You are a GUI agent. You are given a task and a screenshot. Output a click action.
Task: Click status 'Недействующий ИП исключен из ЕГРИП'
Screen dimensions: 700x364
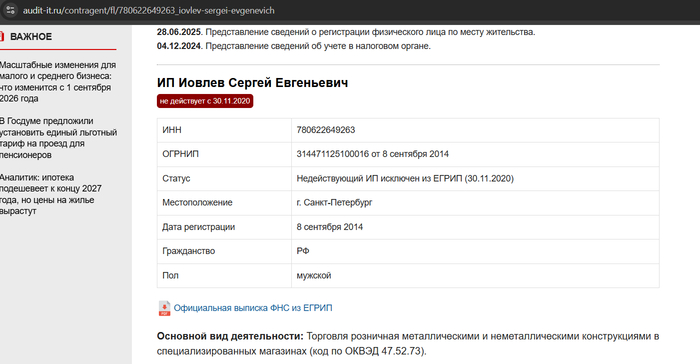(x=405, y=179)
